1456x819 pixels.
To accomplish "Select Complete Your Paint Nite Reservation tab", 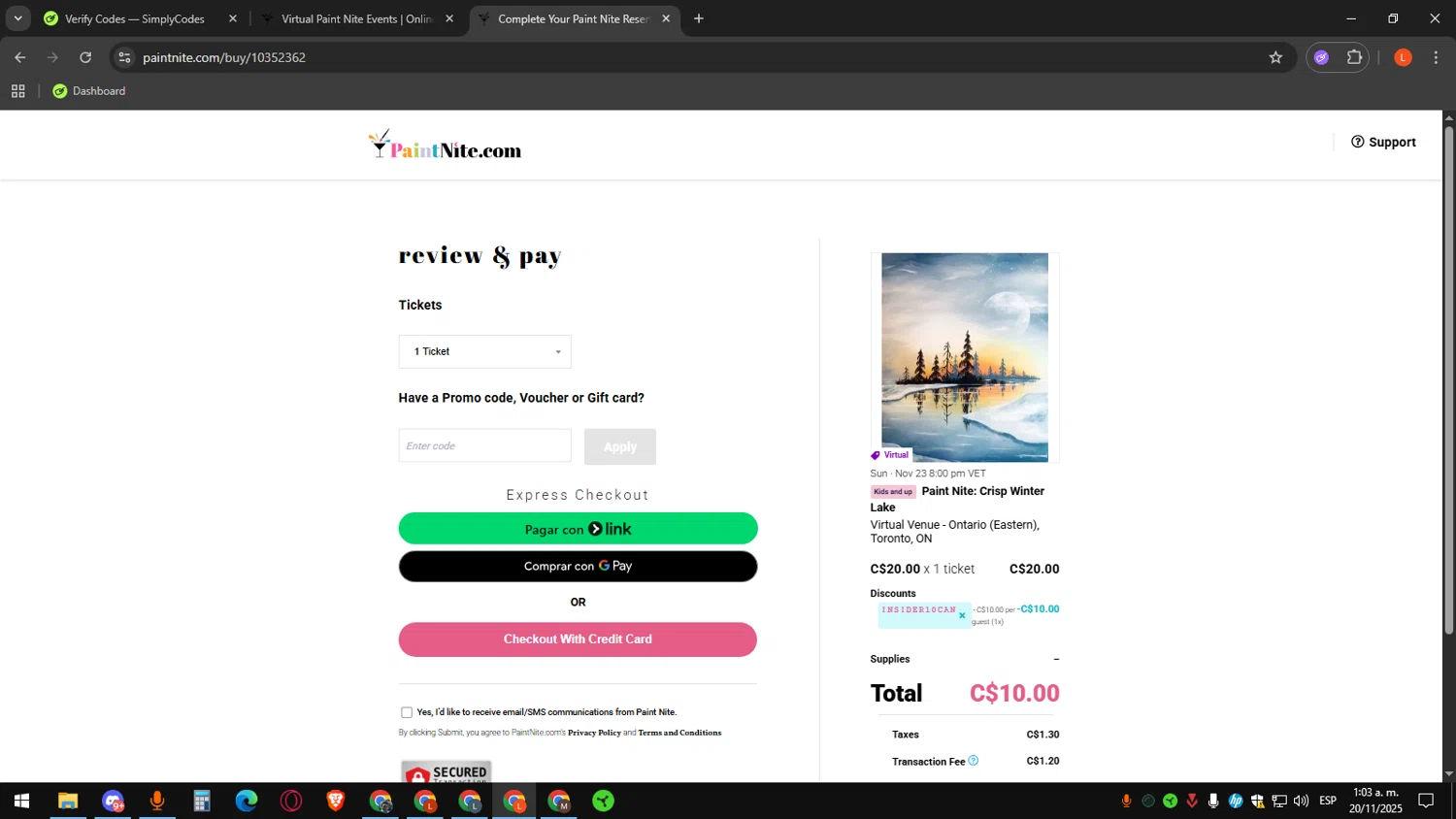I will pyautogui.click(x=573, y=18).
